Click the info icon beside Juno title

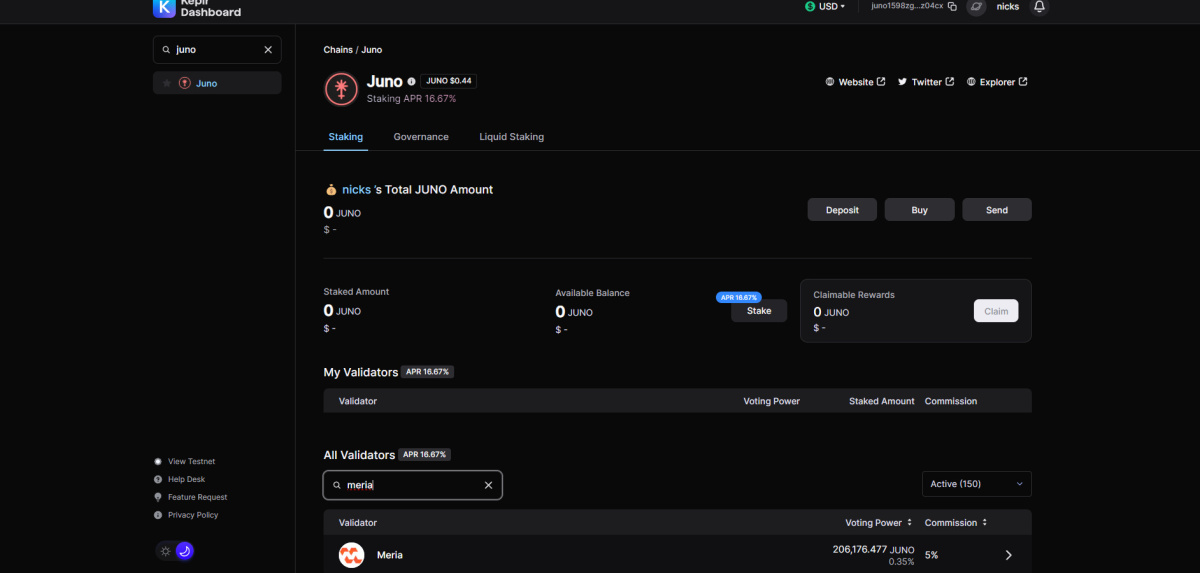point(411,81)
